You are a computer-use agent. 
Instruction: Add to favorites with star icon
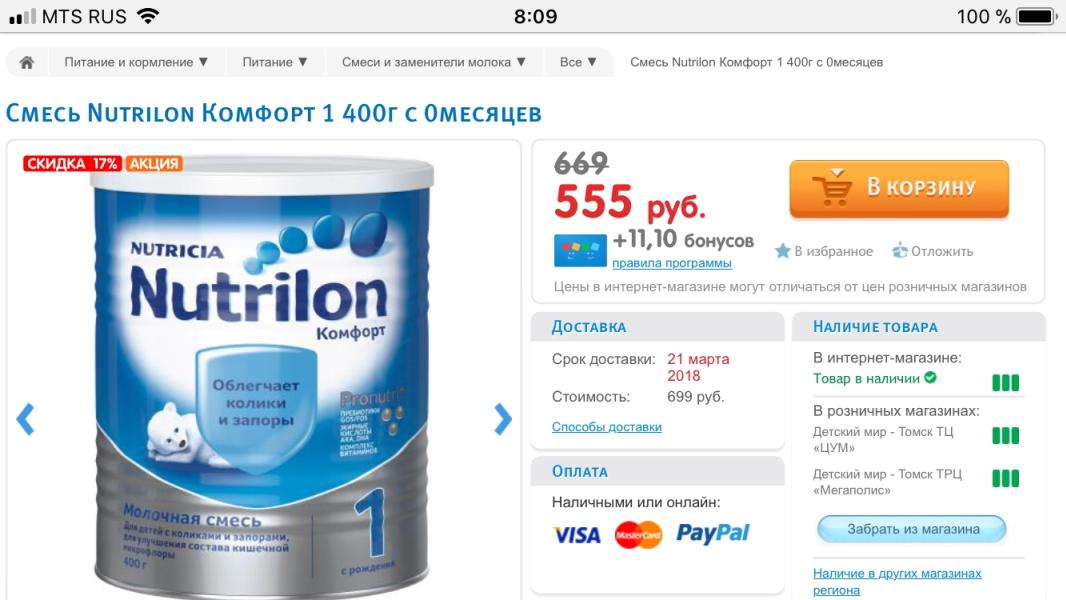click(783, 251)
